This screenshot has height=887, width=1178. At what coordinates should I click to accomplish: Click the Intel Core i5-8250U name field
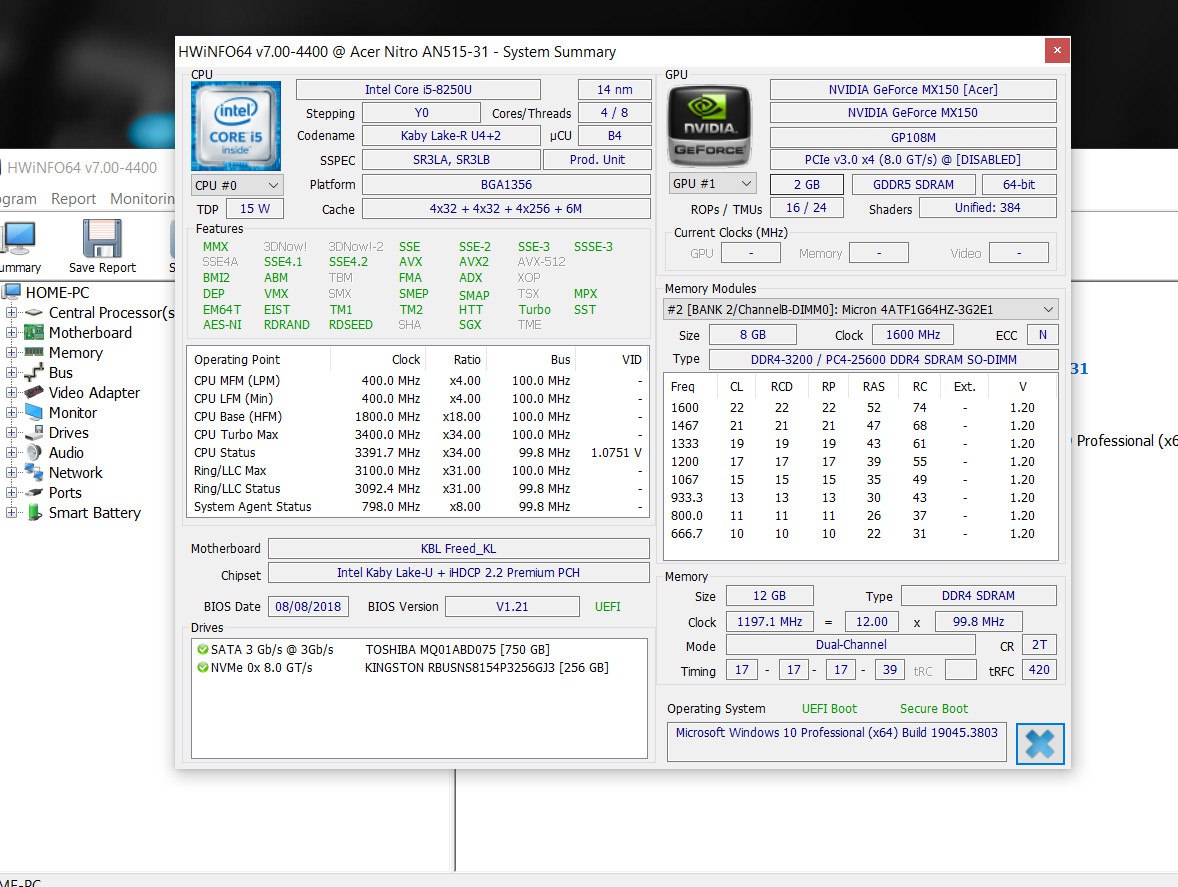point(418,89)
